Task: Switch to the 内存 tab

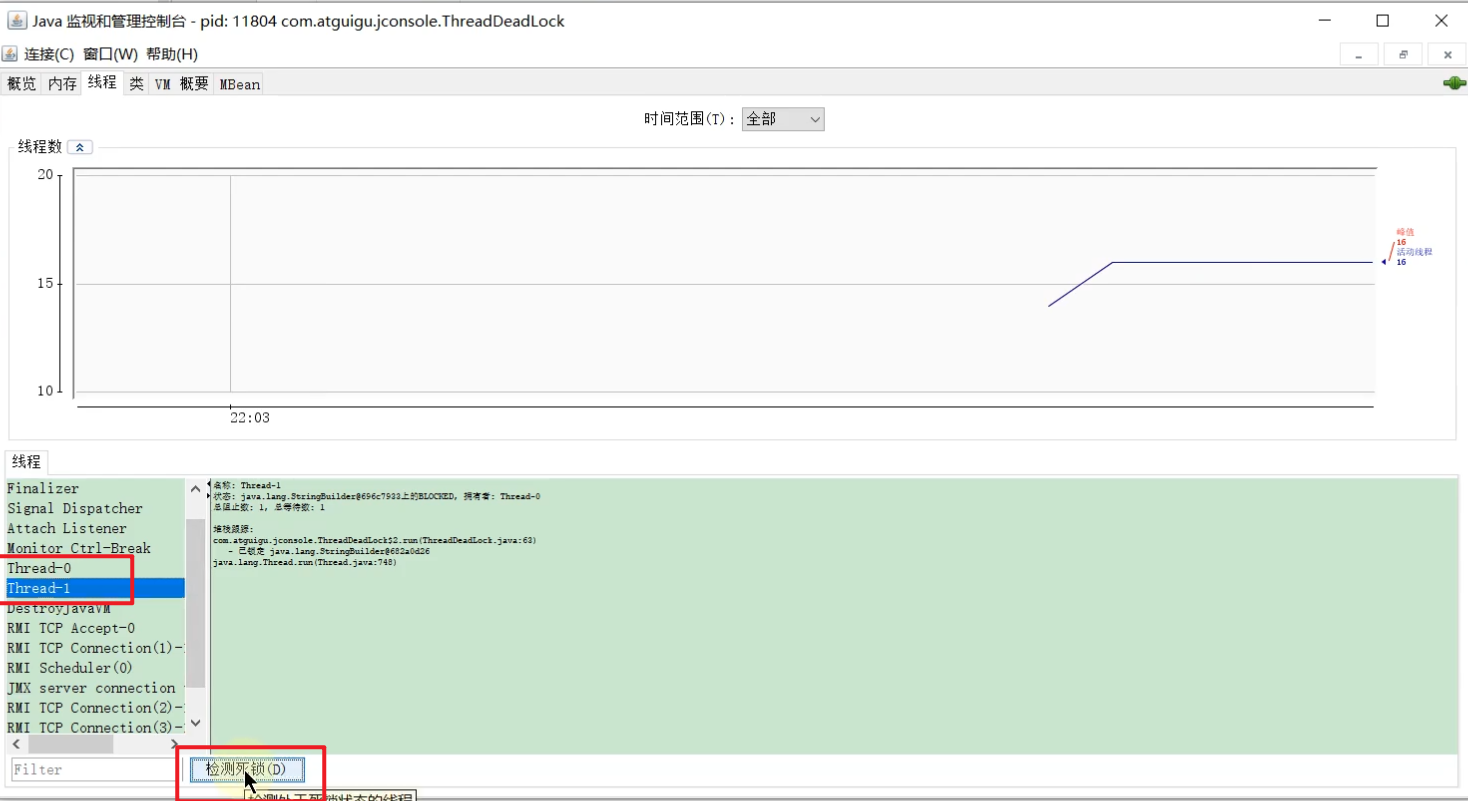Action: (62, 84)
